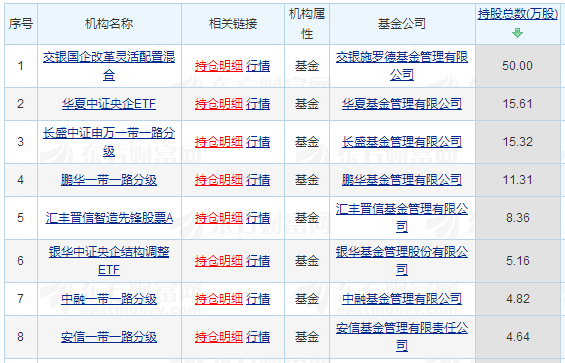Open 鹏华基金管理有限公司 company link

pyautogui.click(x=402, y=180)
